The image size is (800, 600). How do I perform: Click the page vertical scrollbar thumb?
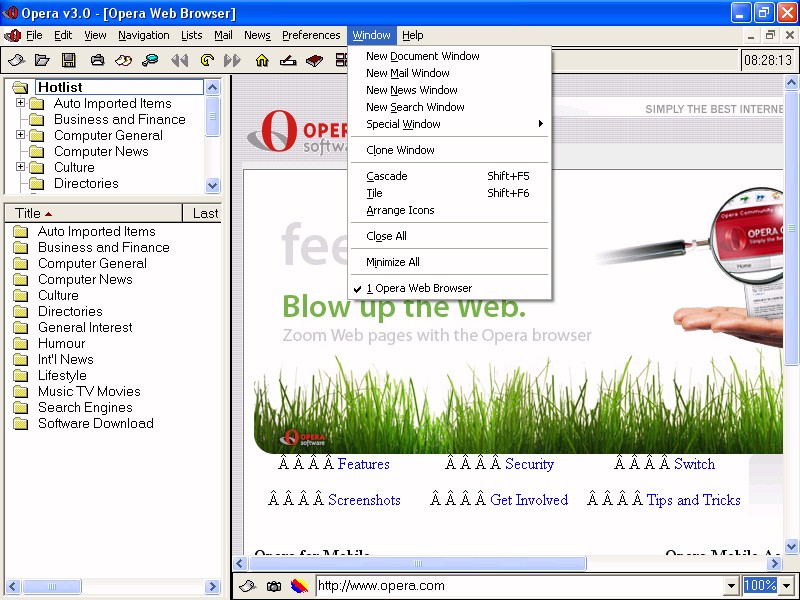click(x=791, y=228)
